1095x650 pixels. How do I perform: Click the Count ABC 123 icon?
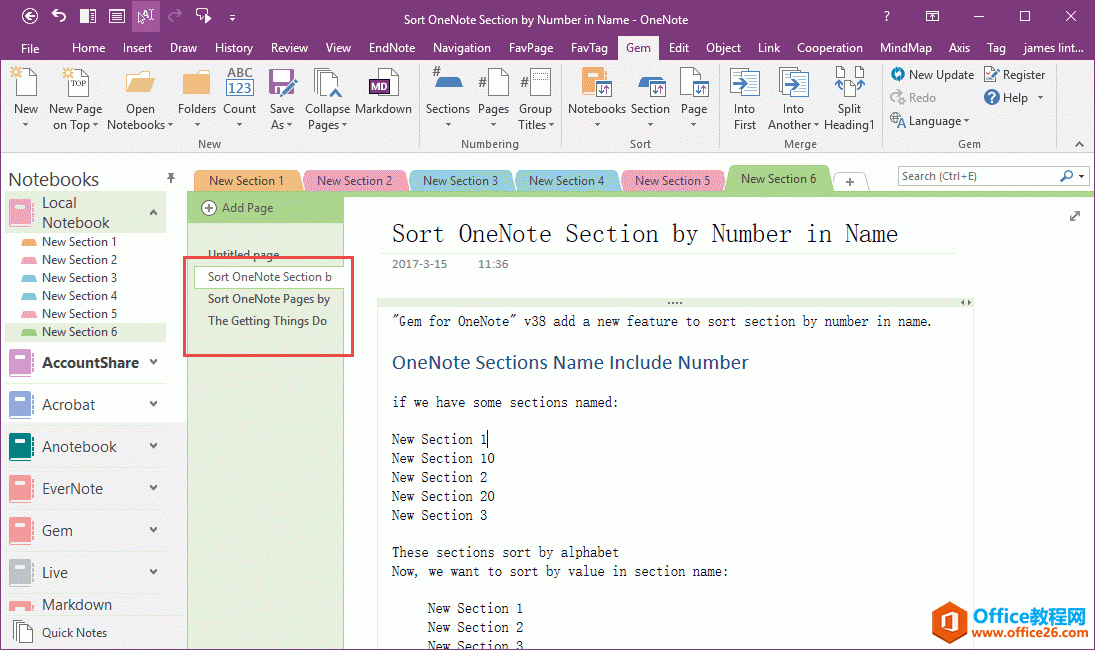click(x=240, y=82)
